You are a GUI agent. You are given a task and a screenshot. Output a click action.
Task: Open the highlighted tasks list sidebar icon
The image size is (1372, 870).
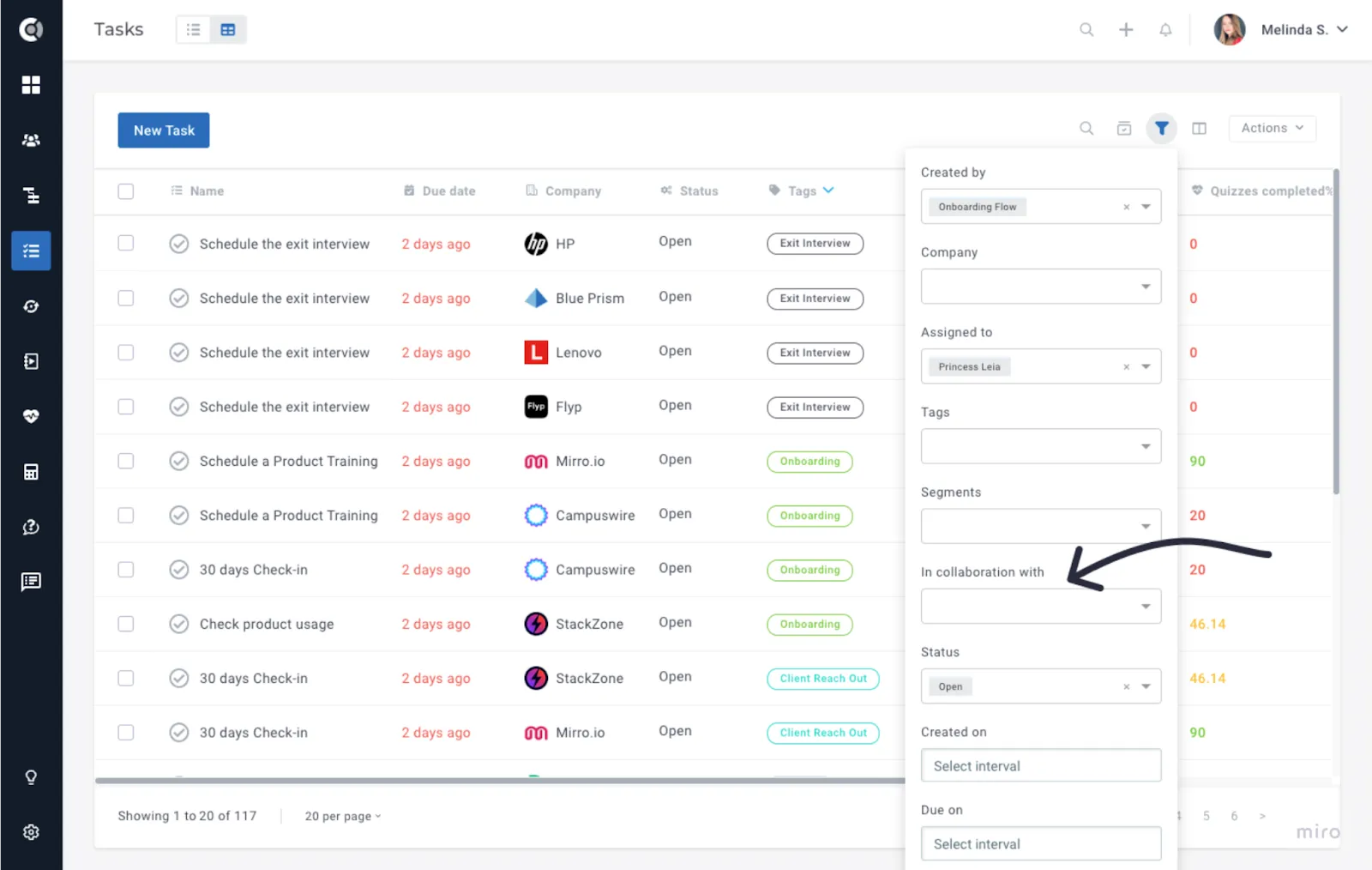tap(31, 251)
